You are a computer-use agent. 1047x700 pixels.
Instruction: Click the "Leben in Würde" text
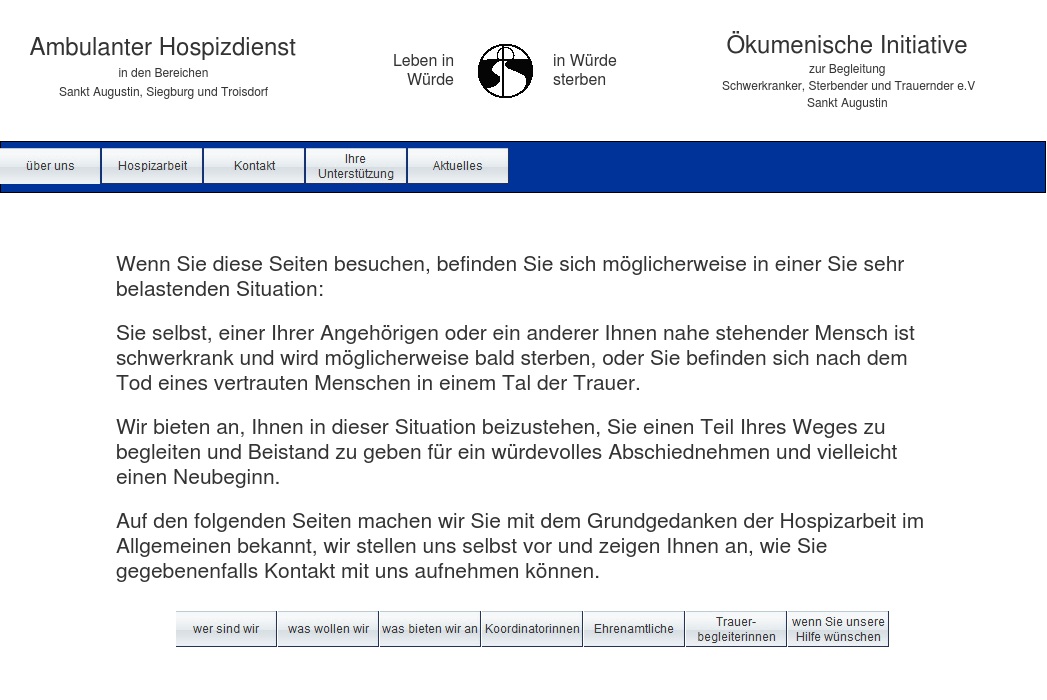click(x=423, y=69)
